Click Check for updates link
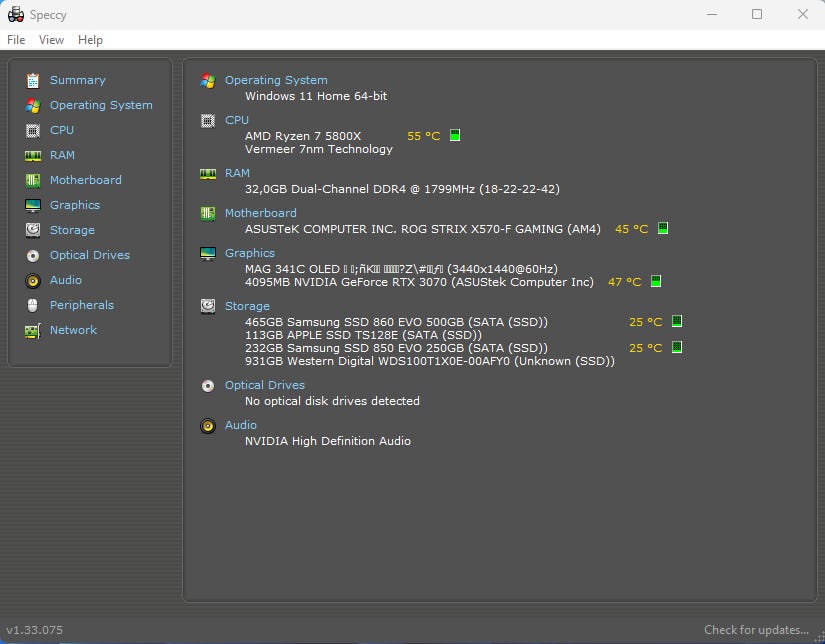Screen dimensions: 825x644 [756, 630]
